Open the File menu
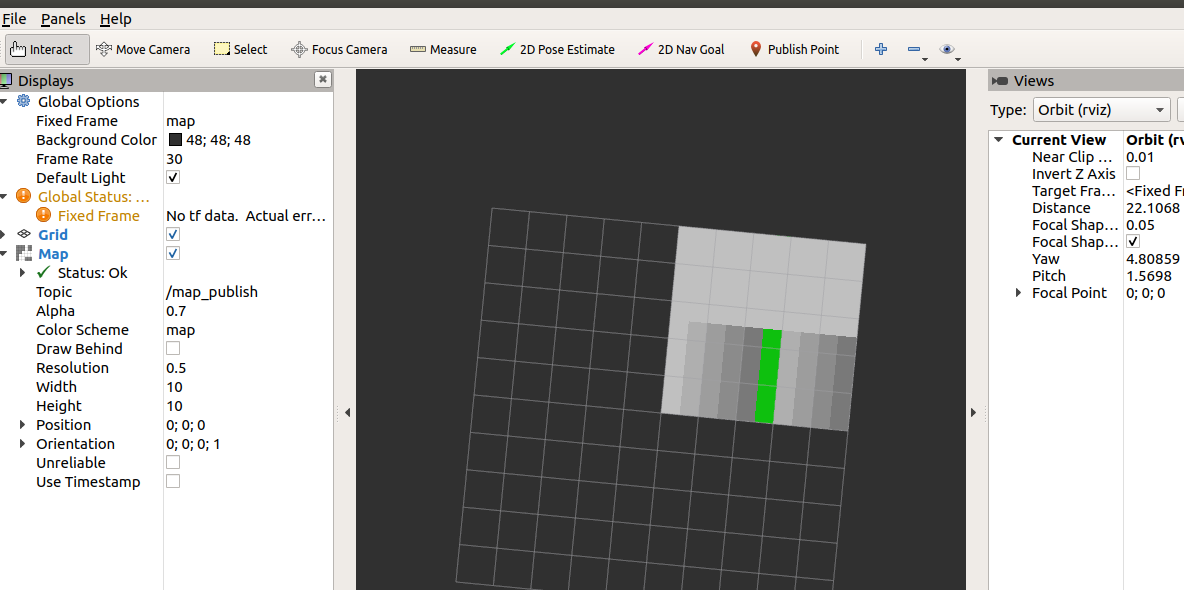 point(14,18)
